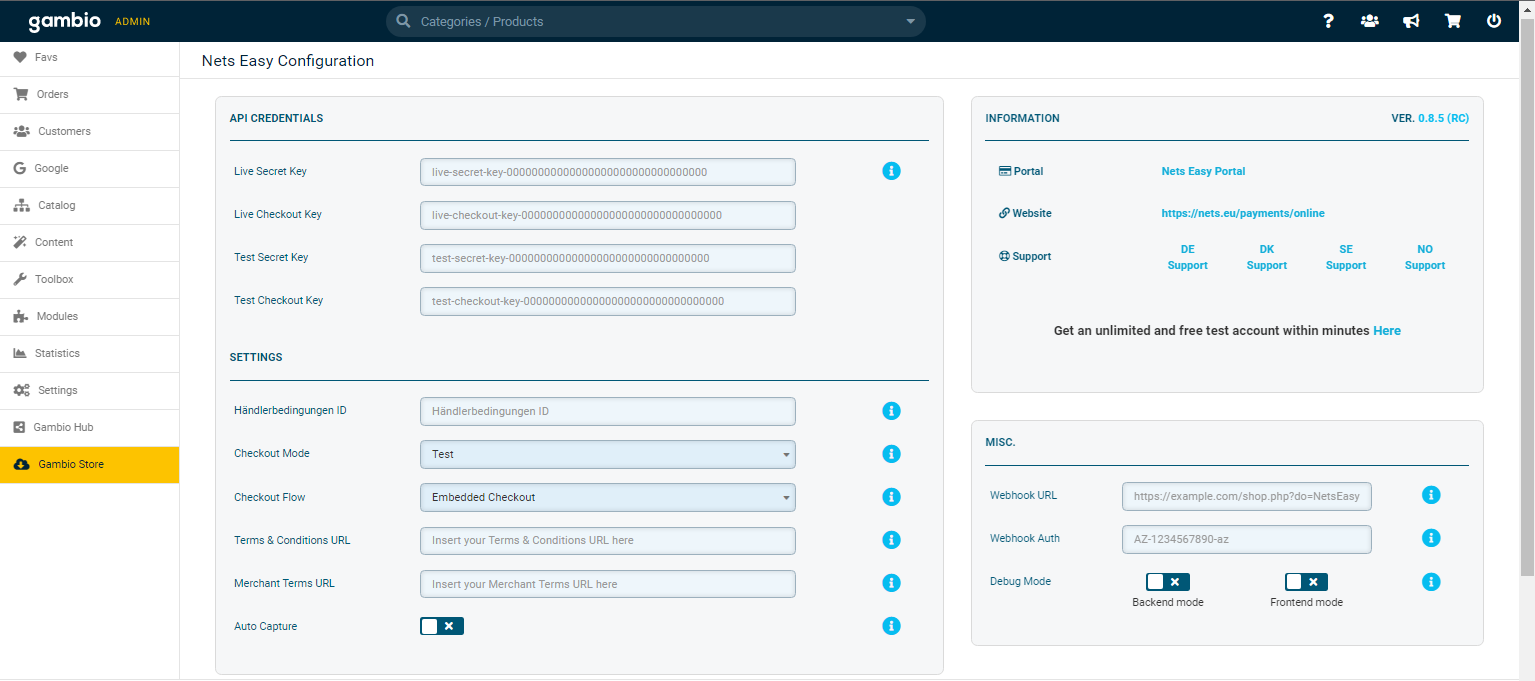The width and height of the screenshot is (1535, 681).
Task: Toggle Debug Backend mode switch
Action: (1168, 582)
